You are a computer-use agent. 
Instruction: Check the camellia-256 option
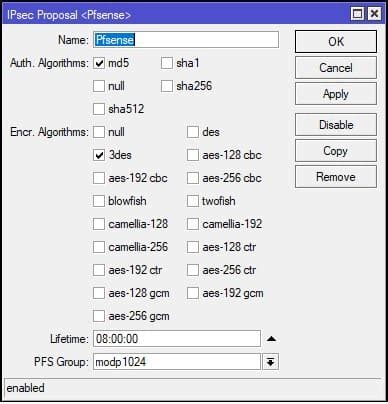pos(99,247)
